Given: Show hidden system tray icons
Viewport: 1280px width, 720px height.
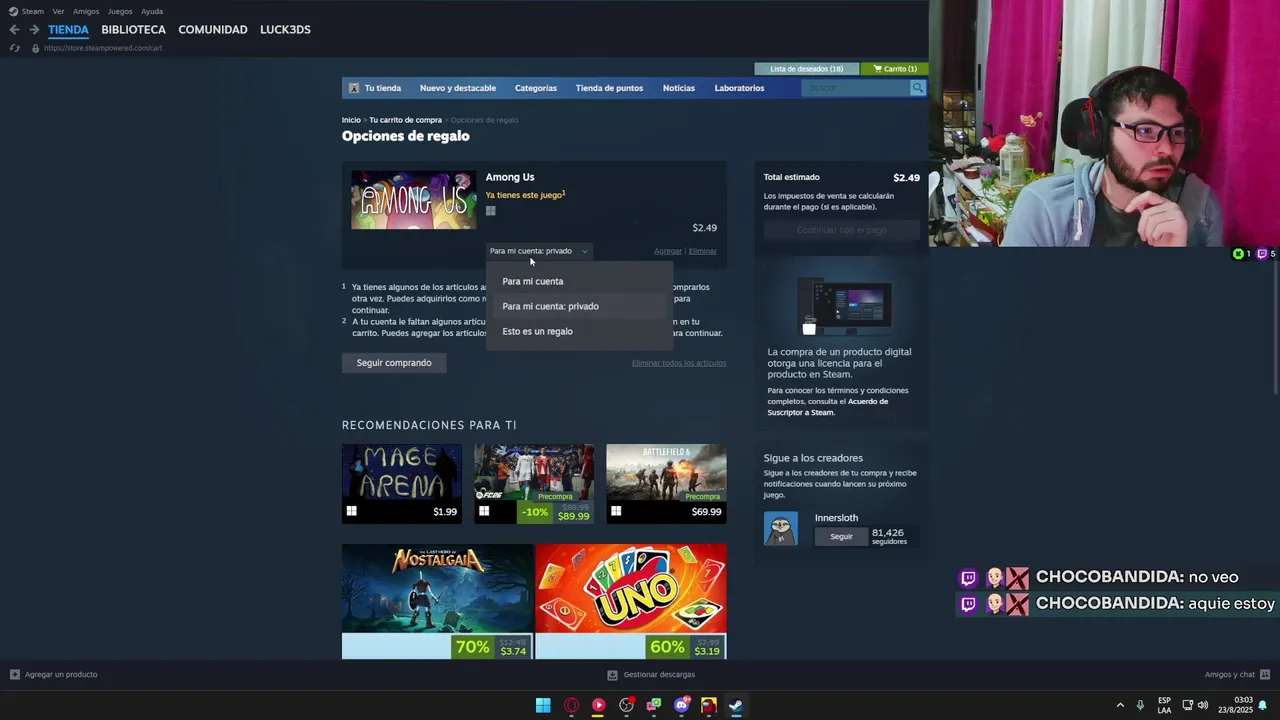Looking at the screenshot, I should click(x=1120, y=705).
